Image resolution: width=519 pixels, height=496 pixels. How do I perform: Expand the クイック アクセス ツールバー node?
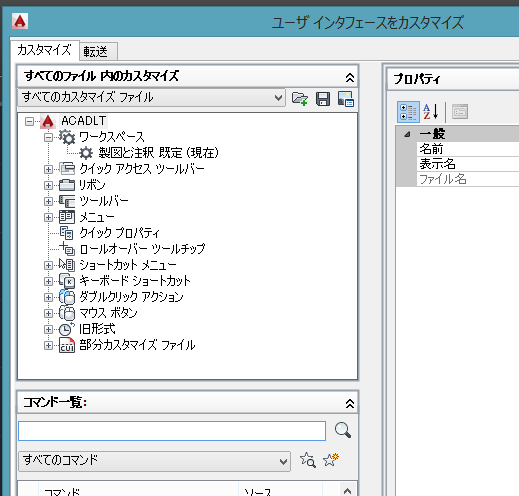[48, 169]
